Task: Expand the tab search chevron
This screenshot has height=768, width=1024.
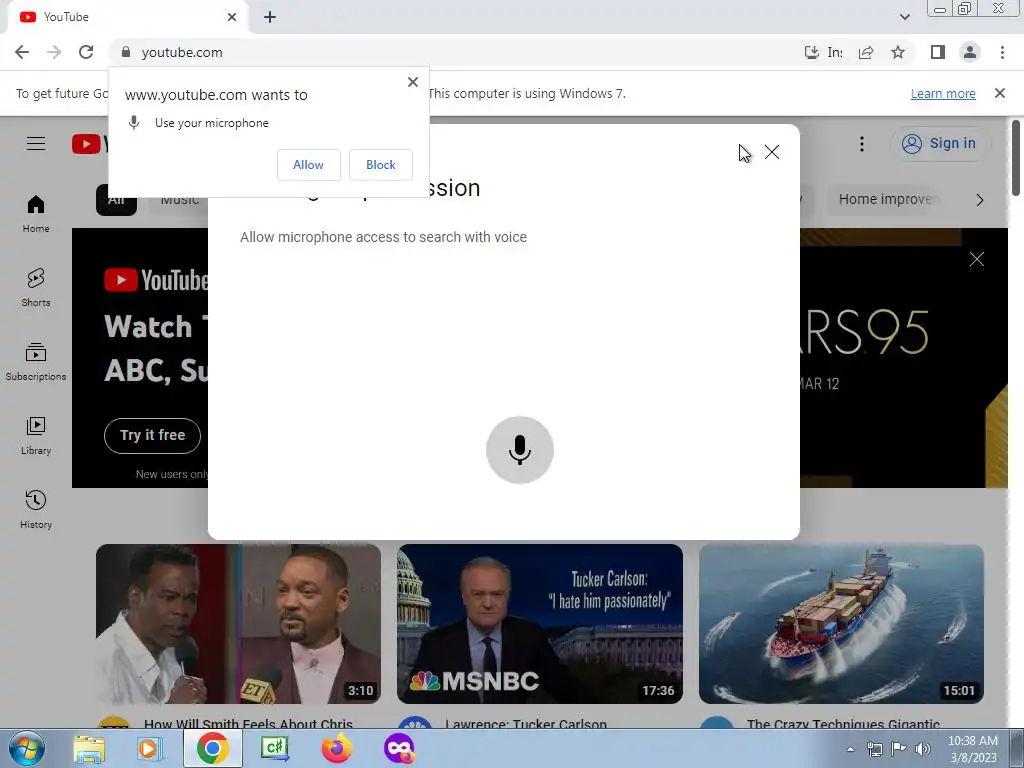Action: [904, 17]
